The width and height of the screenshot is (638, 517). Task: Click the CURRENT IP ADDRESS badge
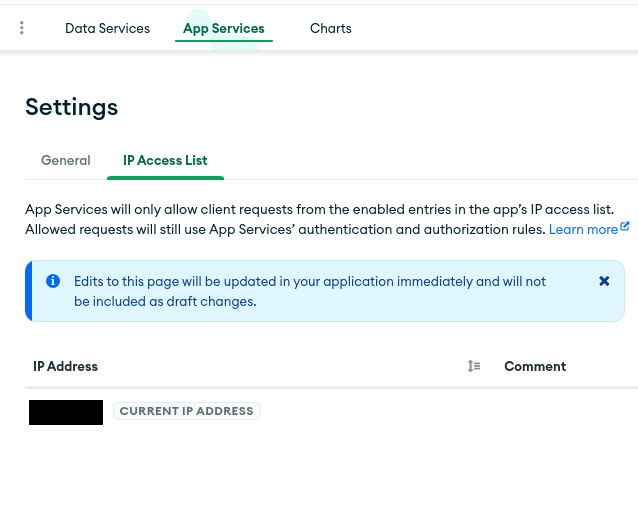click(x=187, y=411)
